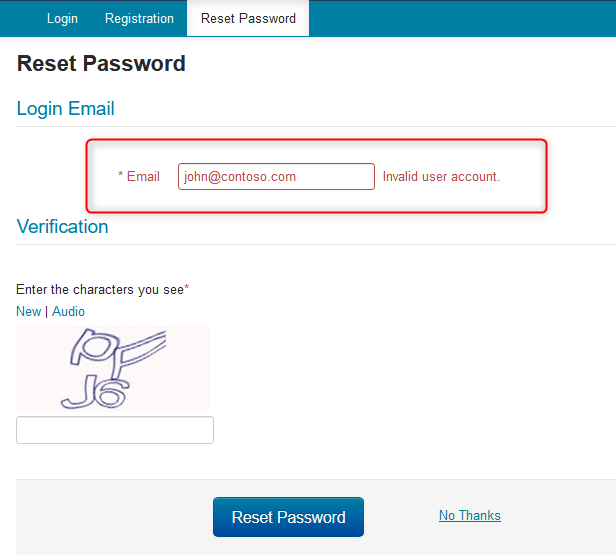
Task: Click the red asterisk before Email label
Action: (121, 177)
